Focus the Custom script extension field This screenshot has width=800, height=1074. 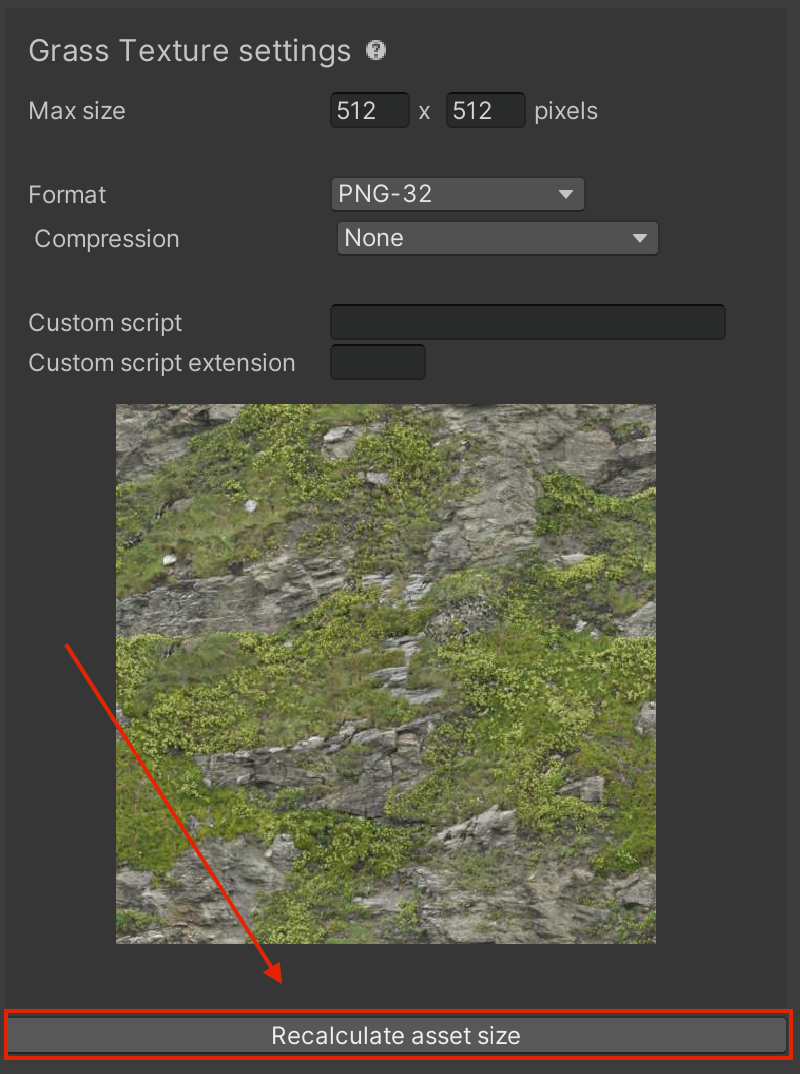point(378,362)
